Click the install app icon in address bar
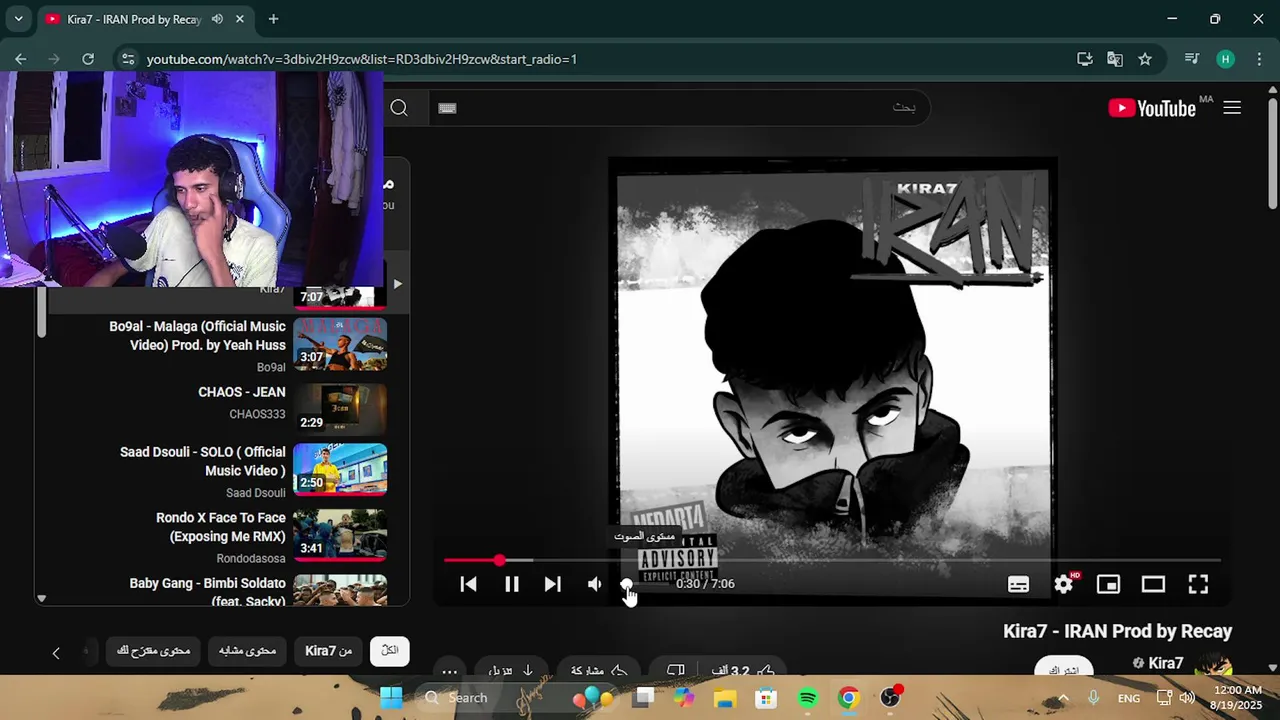The width and height of the screenshot is (1280, 720). (1084, 59)
